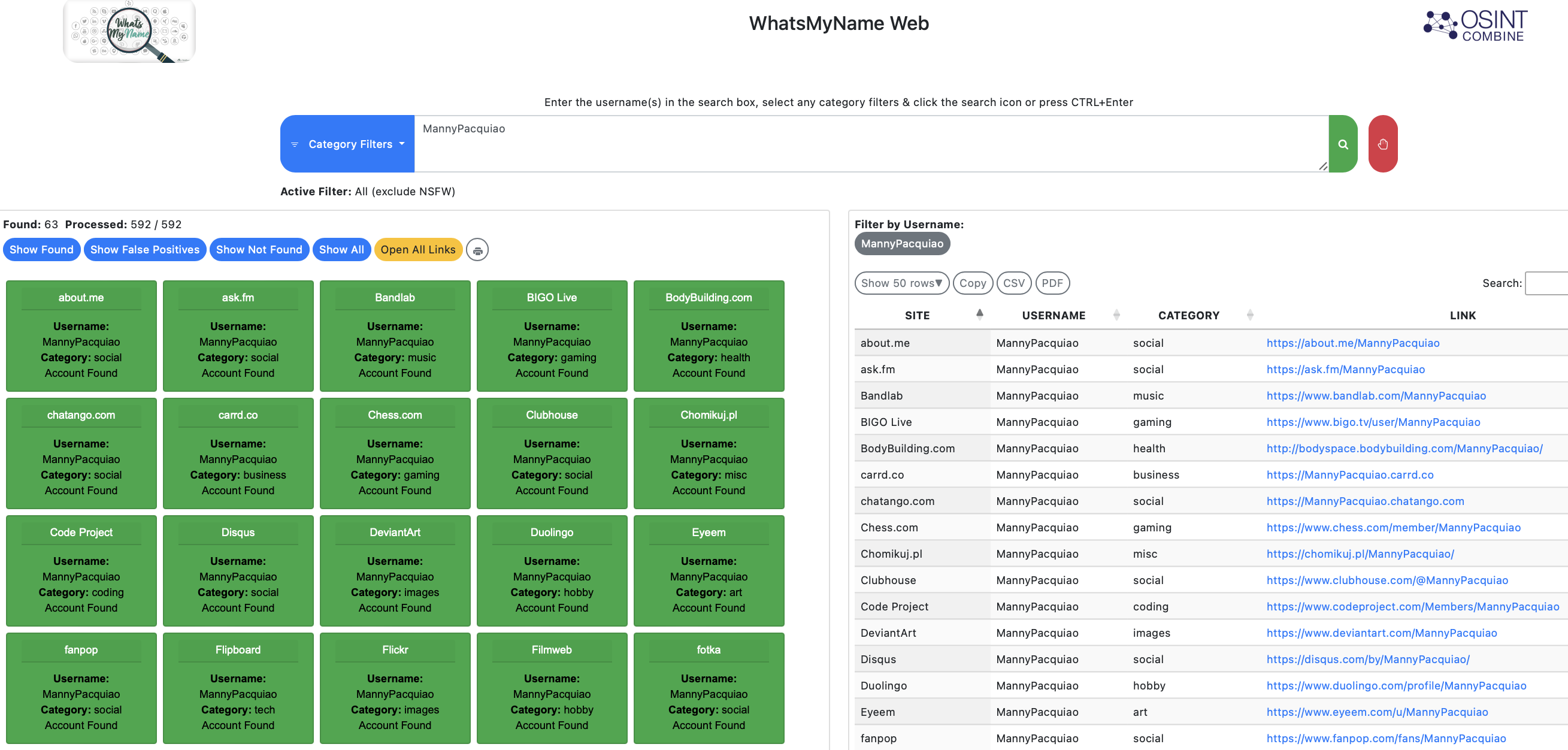Click the carrd.co result card
Image resolution: width=1568 pixels, height=750 pixels.
pyautogui.click(x=238, y=453)
